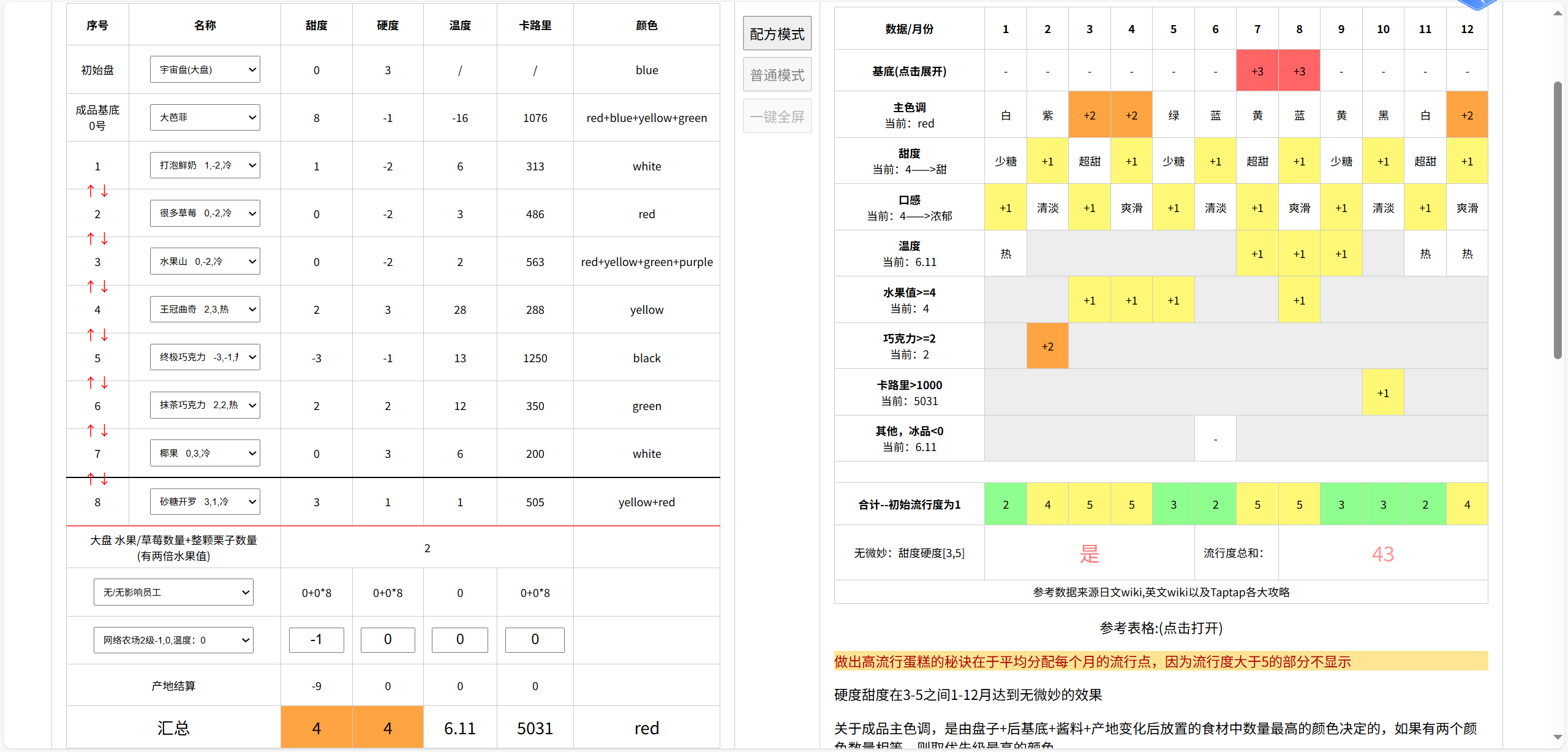This screenshot has height=752, width=1568.
Task: Click red down arrow between rows 6 and 7
Action: pyautogui.click(x=105, y=431)
